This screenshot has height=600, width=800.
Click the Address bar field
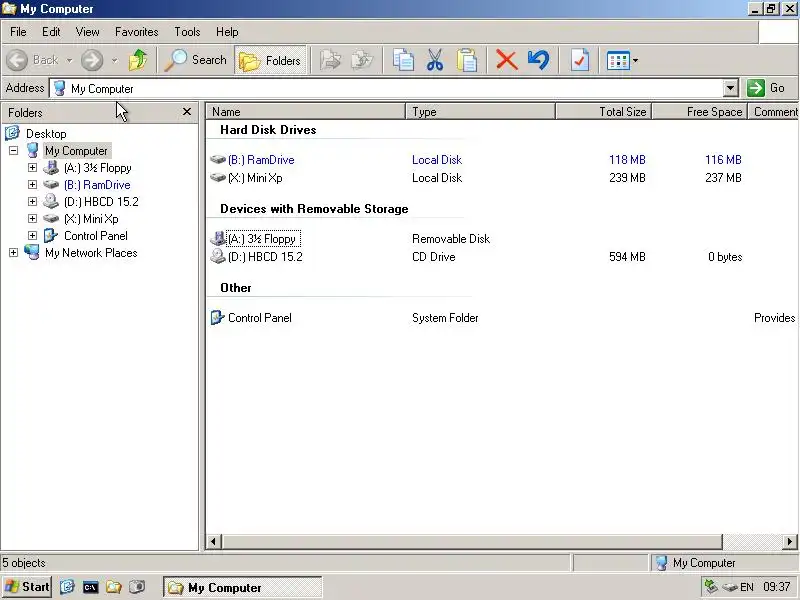click(386, 88)
